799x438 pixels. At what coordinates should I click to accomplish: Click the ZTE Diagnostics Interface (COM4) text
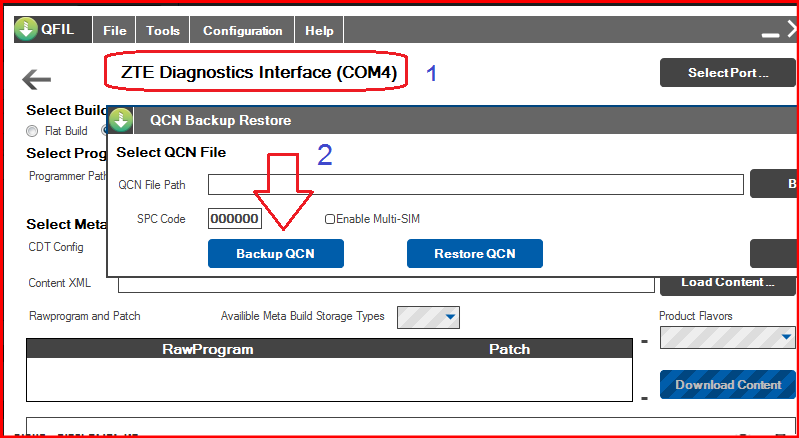pos(258,72)
